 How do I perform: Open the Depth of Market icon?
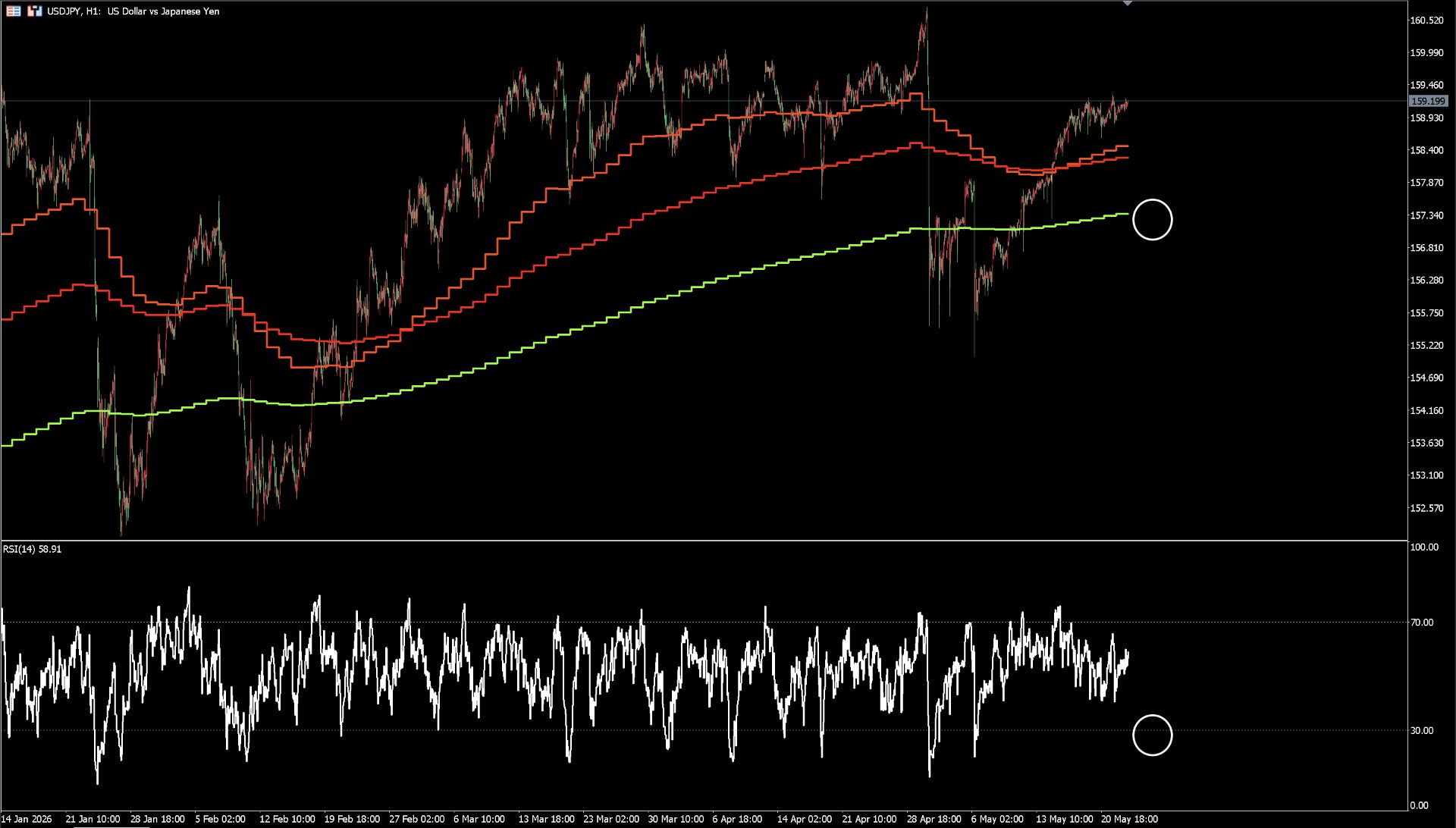coord(35,11)
